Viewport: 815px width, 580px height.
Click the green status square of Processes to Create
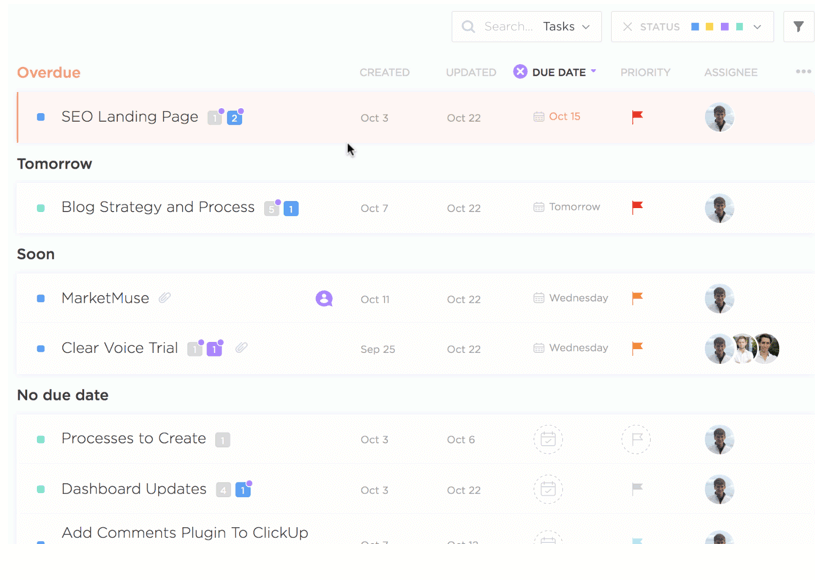coord(41,440)
